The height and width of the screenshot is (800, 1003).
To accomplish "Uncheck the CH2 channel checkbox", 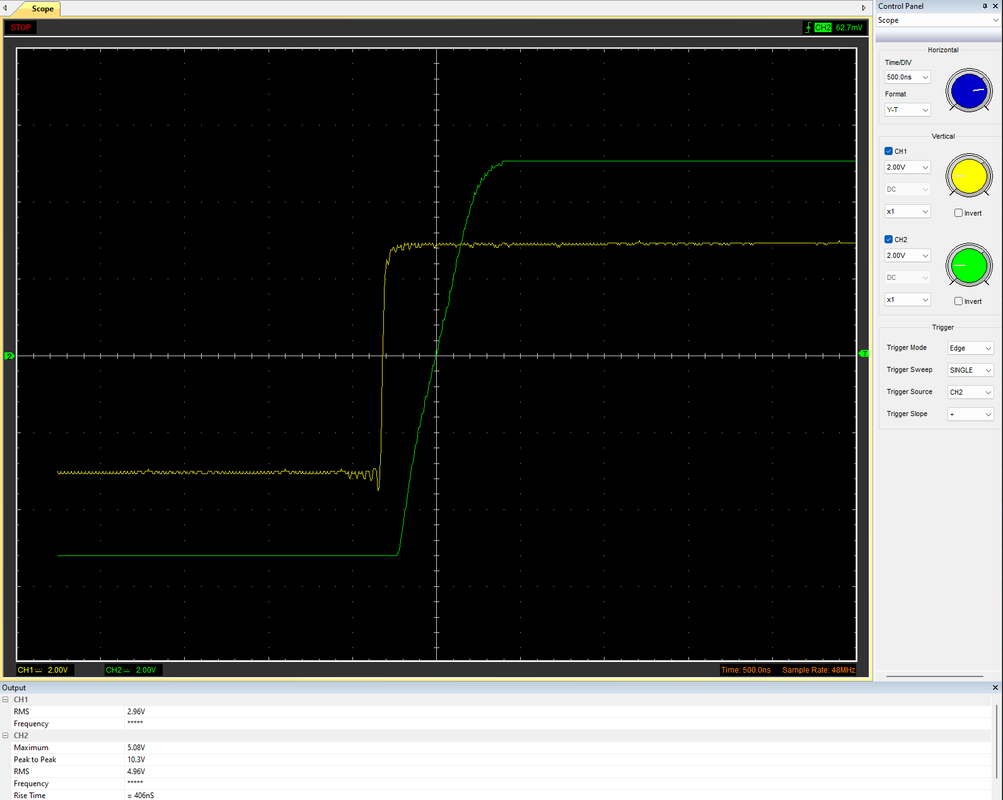I will [888, 239].
